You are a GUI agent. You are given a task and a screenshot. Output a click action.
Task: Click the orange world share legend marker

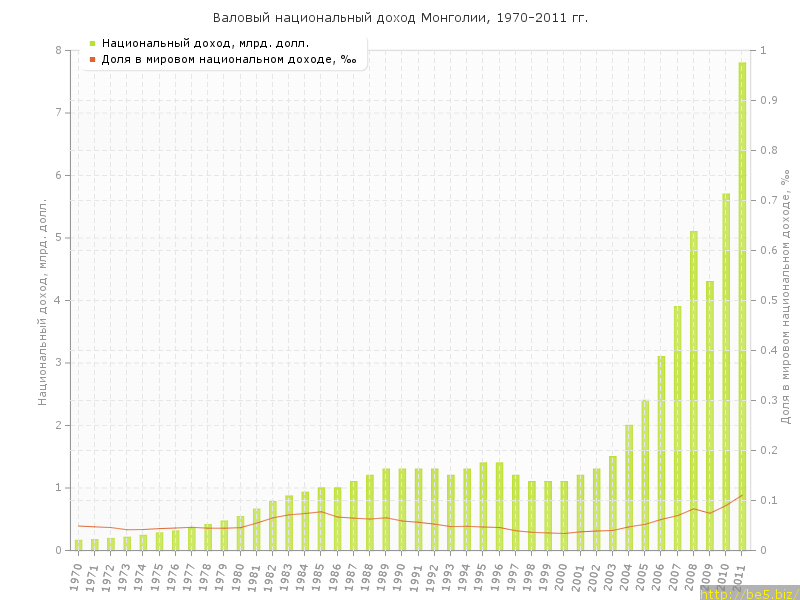pyautogui.click(x=92, y=59)
